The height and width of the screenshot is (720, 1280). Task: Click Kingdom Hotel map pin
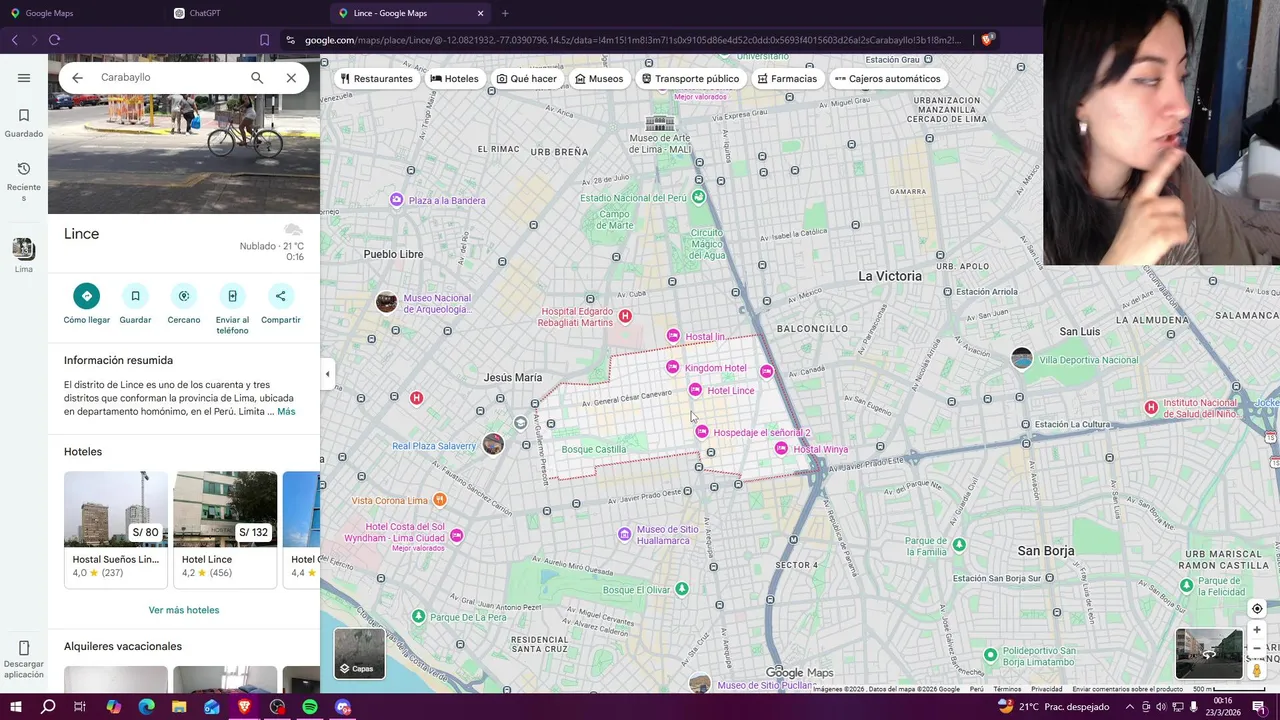(x=673, y=368)
